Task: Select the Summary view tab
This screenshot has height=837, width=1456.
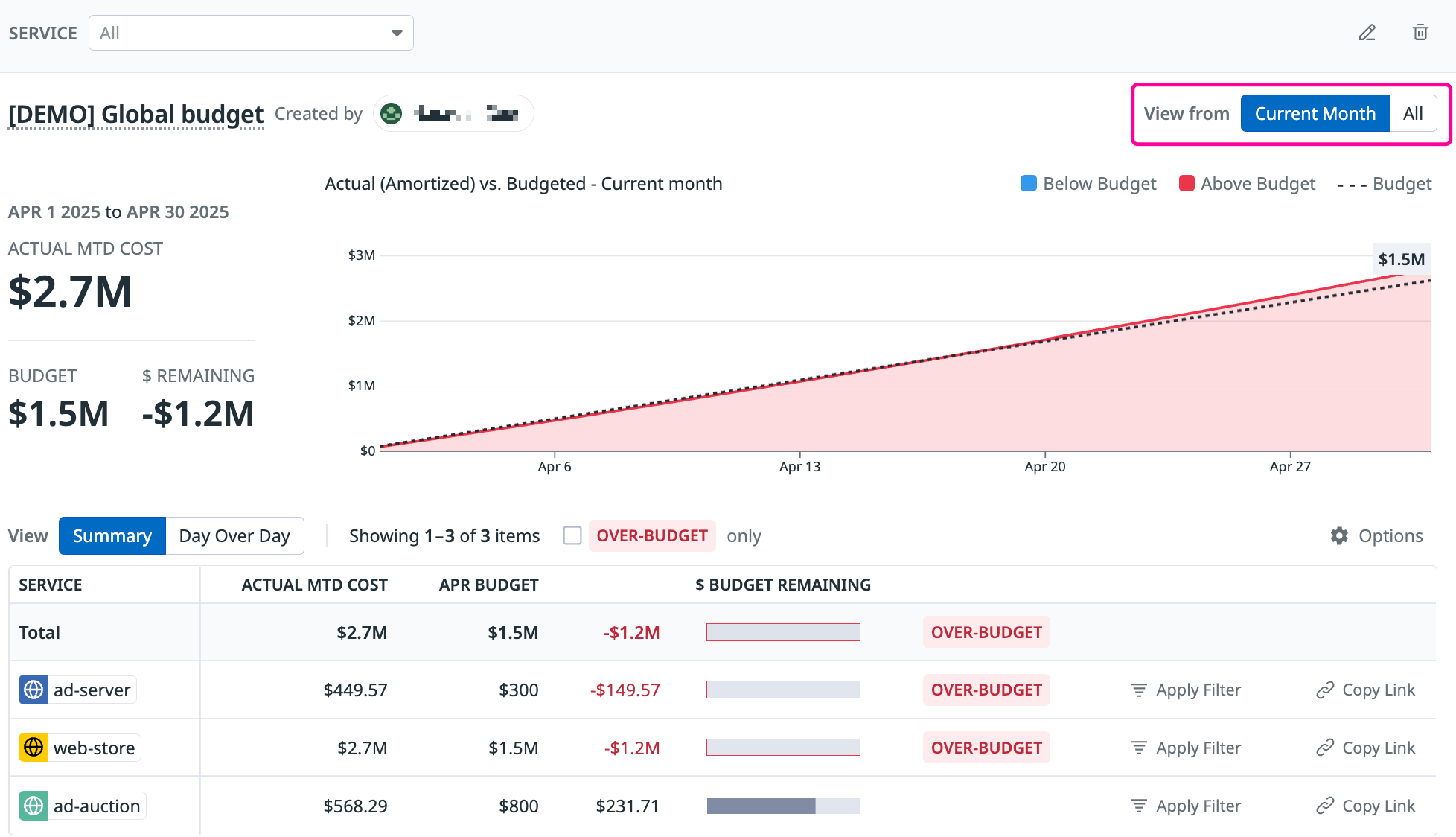Action: coord(112,536)
